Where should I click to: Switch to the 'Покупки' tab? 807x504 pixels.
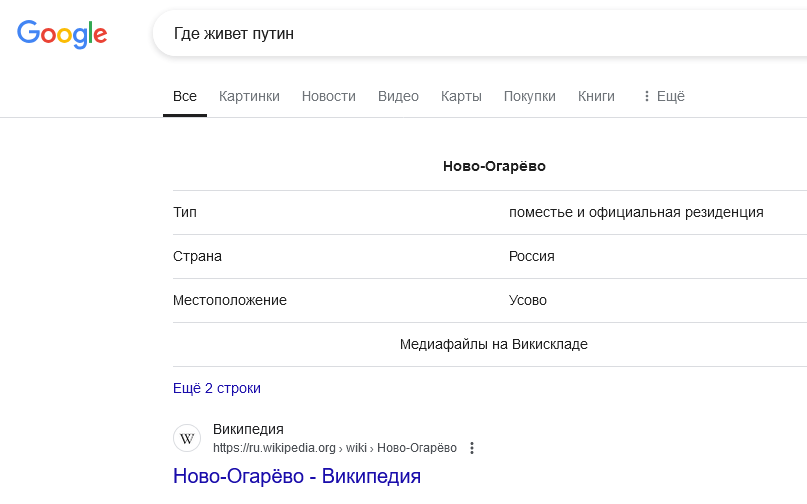530,96
